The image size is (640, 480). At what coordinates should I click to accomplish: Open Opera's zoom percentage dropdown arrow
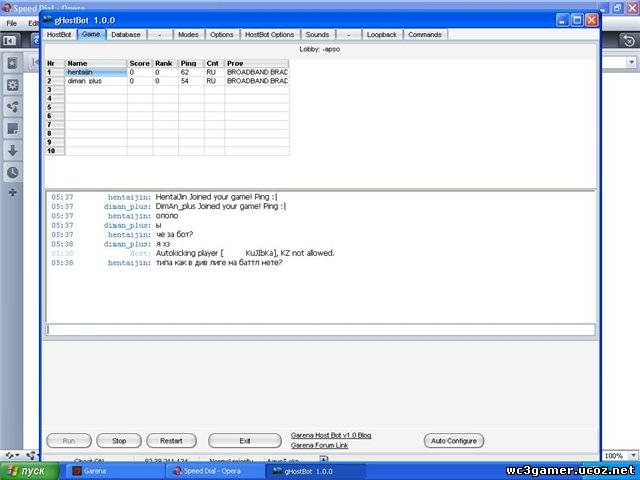[633, 456]
